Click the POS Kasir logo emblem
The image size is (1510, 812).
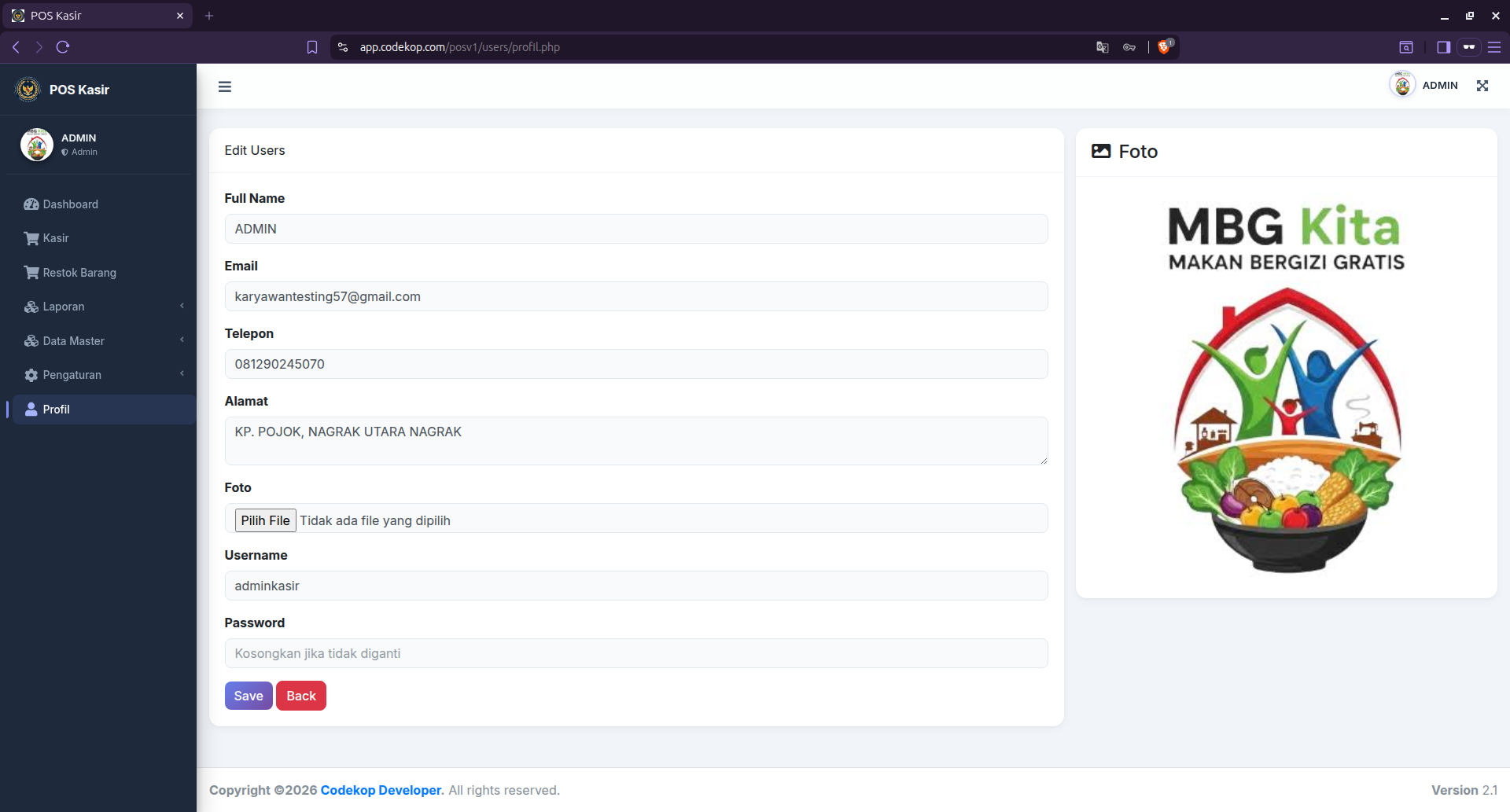28,90
